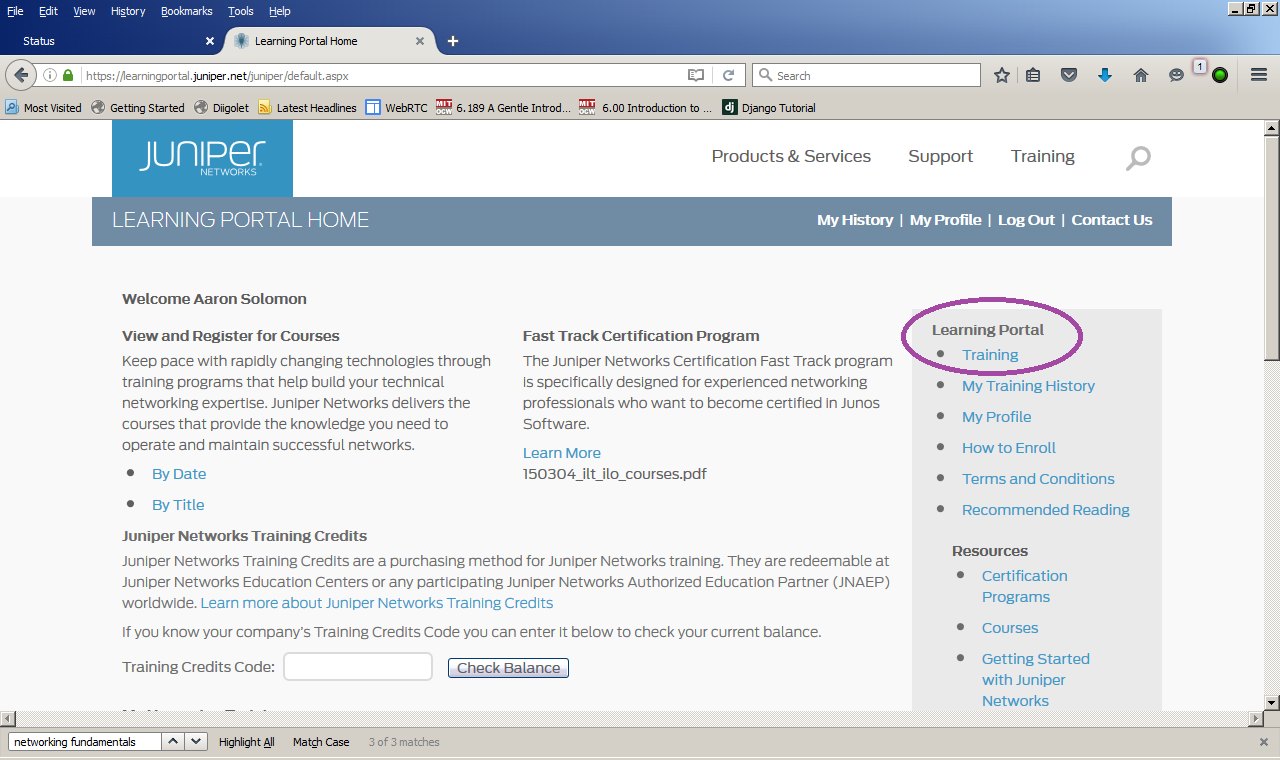Click the Juniper site search magnifier icon

[x=1138, y=158]
